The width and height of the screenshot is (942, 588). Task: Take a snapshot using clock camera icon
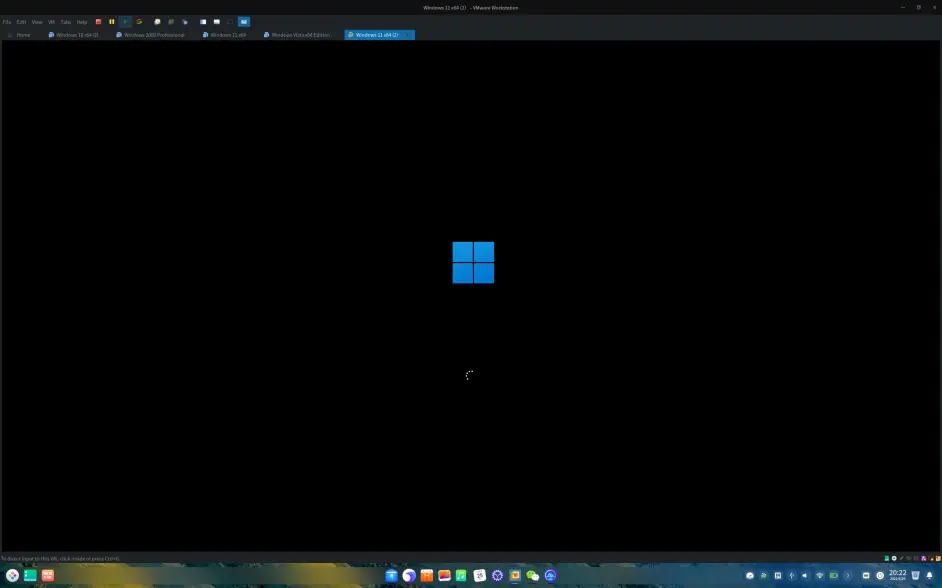[157, 22]
